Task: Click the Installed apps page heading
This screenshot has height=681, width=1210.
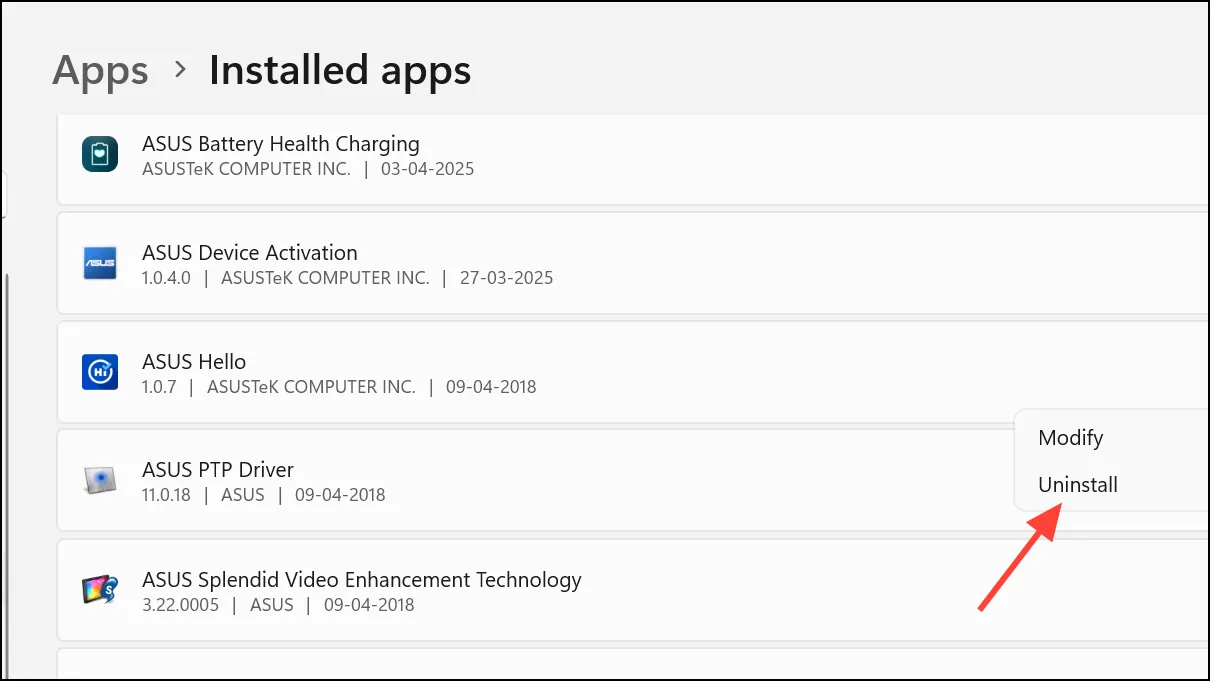Action: (340, 70)
